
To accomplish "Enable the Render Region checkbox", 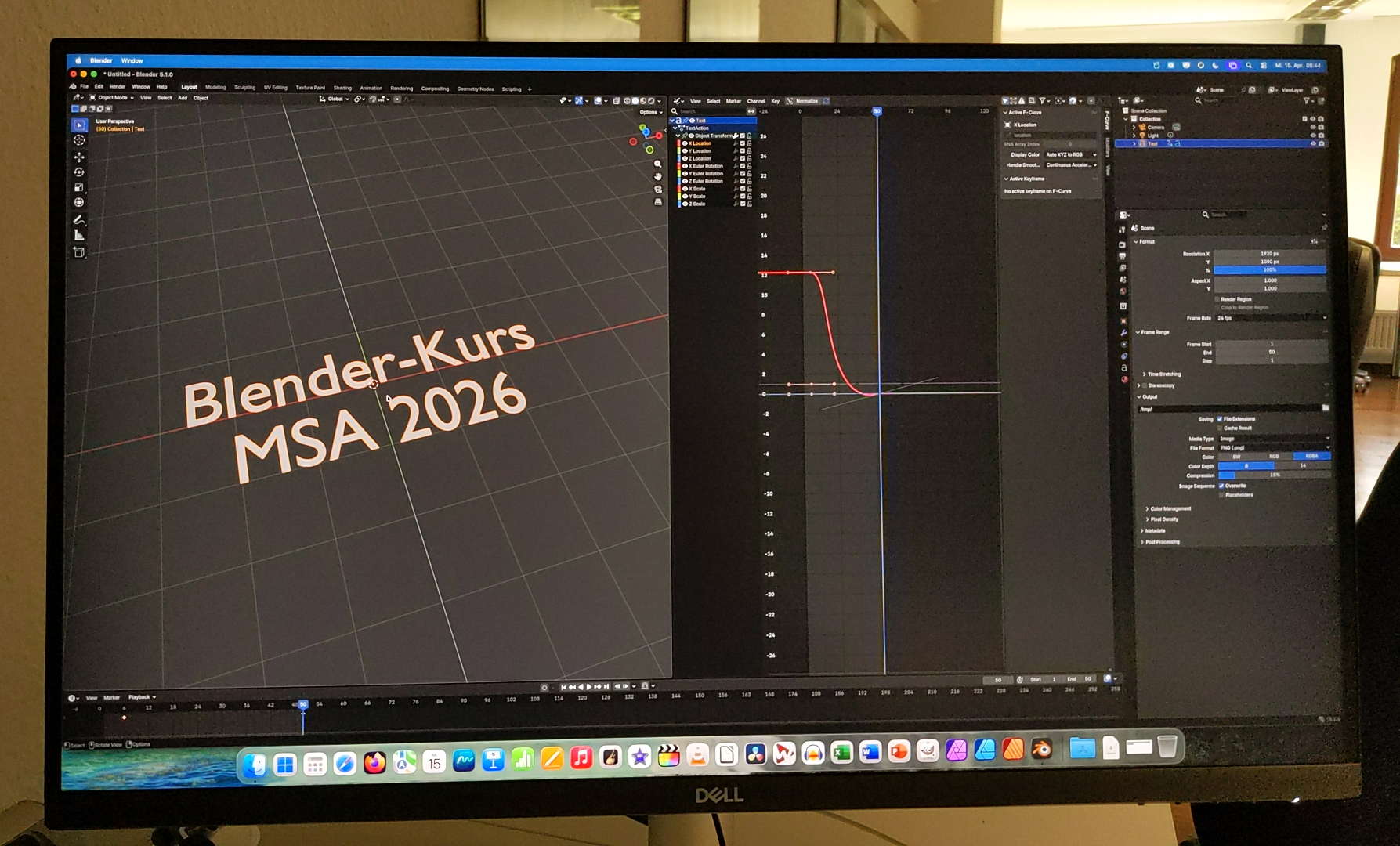I will point(1217,299).
